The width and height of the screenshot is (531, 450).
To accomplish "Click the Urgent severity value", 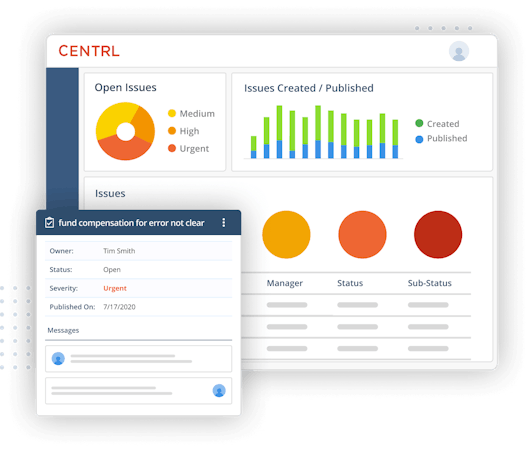I will point(115,288).
